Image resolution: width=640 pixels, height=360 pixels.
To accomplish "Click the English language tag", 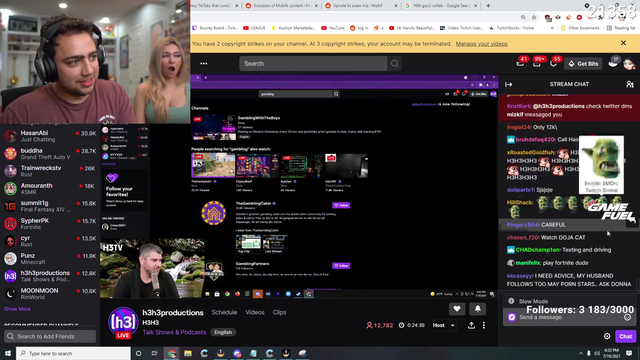I will (223, 332).
